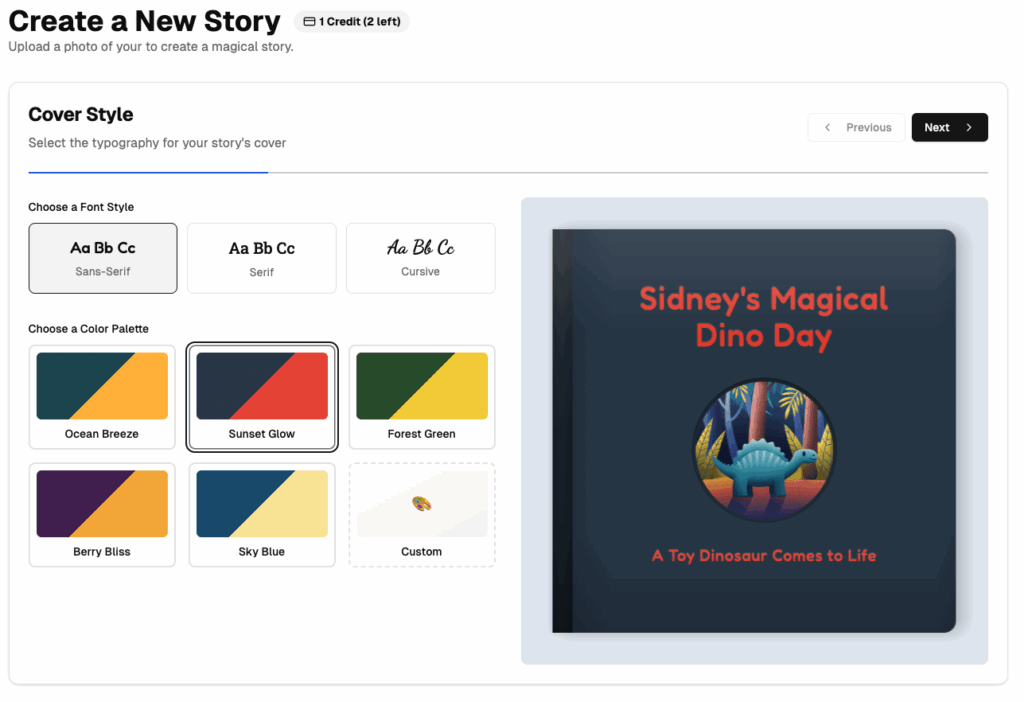This screenshot has width=1024, height=702.
Task: Click the right chevron on Next button
Action: click(969, 127)
